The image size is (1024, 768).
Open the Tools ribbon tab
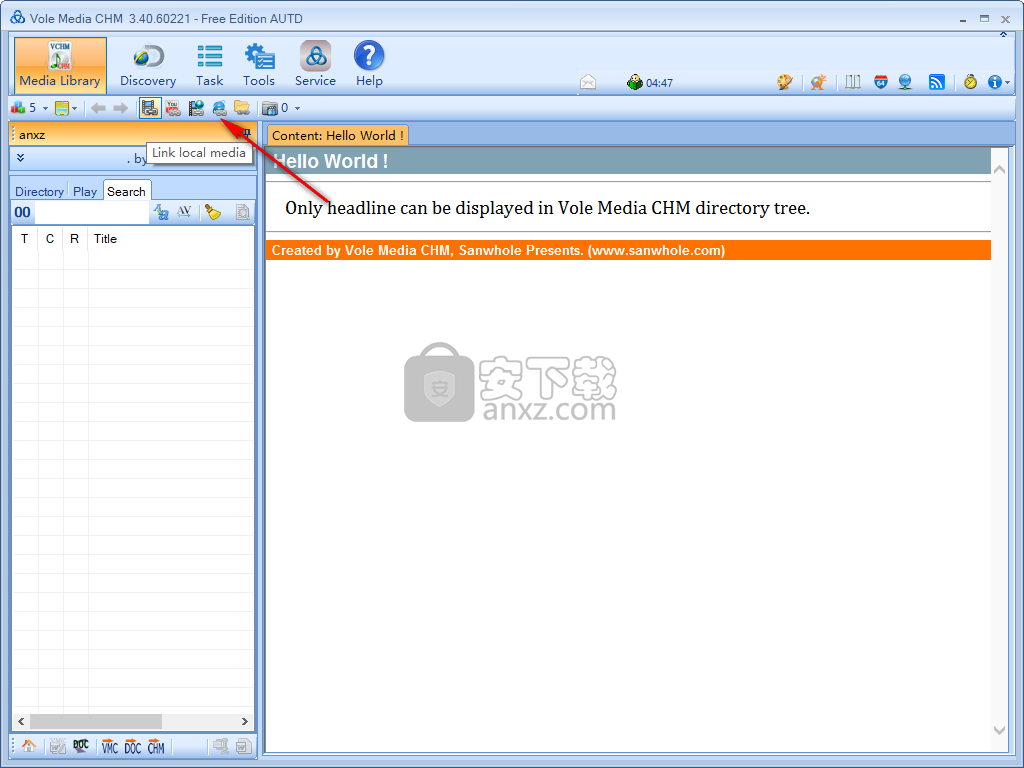259,65
